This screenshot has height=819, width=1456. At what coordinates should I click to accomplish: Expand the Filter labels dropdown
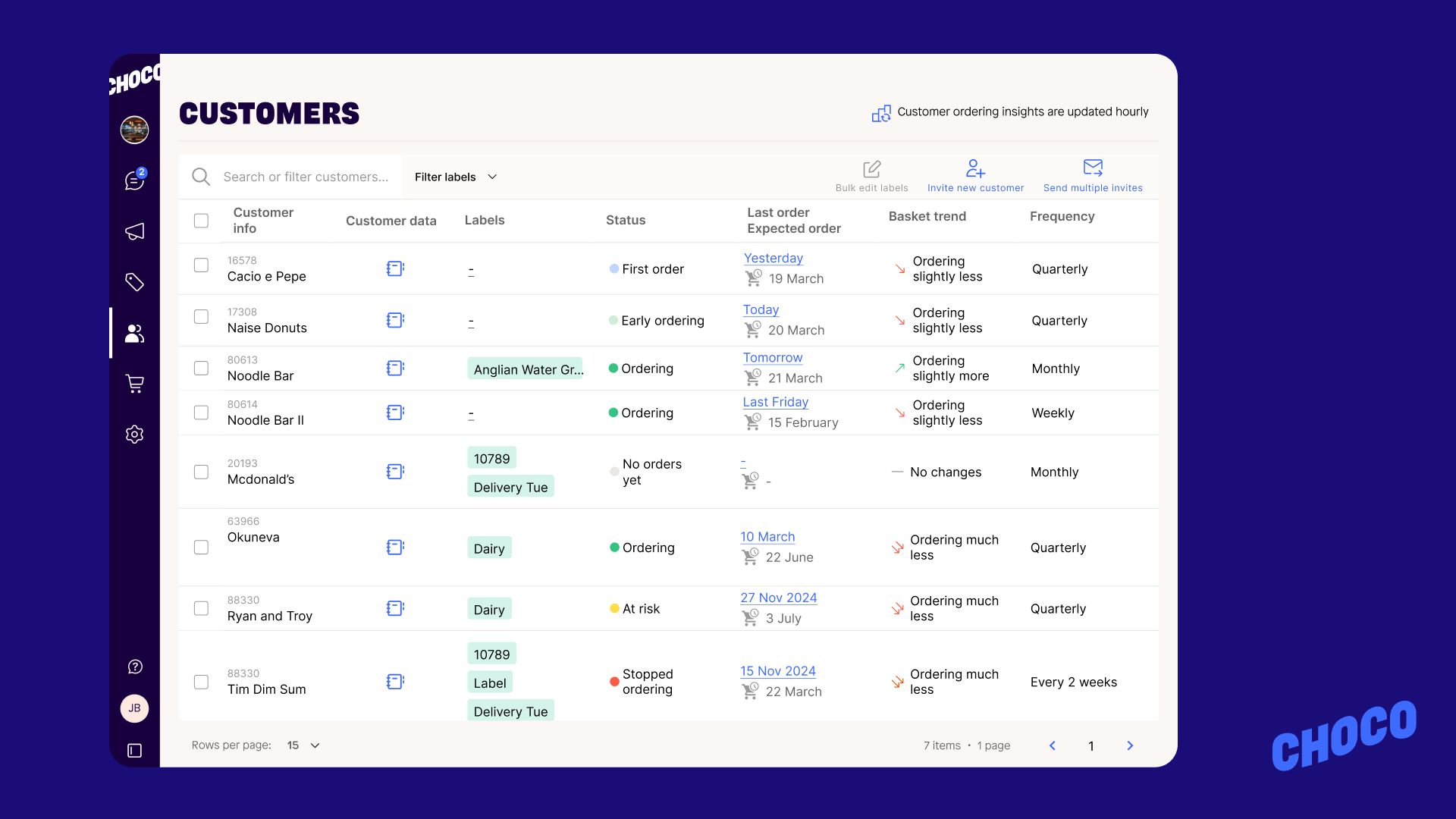click(456, 177)
